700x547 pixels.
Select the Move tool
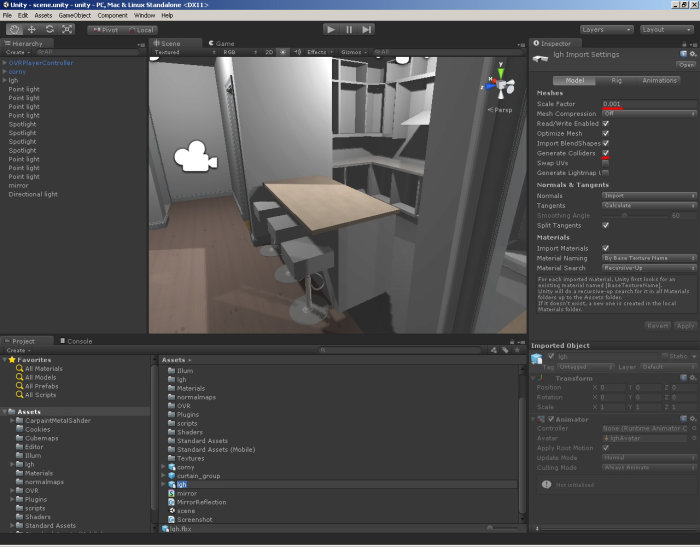[32, 29]
